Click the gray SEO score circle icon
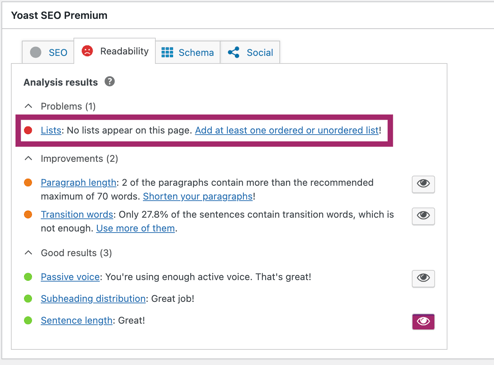 click(36, 52)
